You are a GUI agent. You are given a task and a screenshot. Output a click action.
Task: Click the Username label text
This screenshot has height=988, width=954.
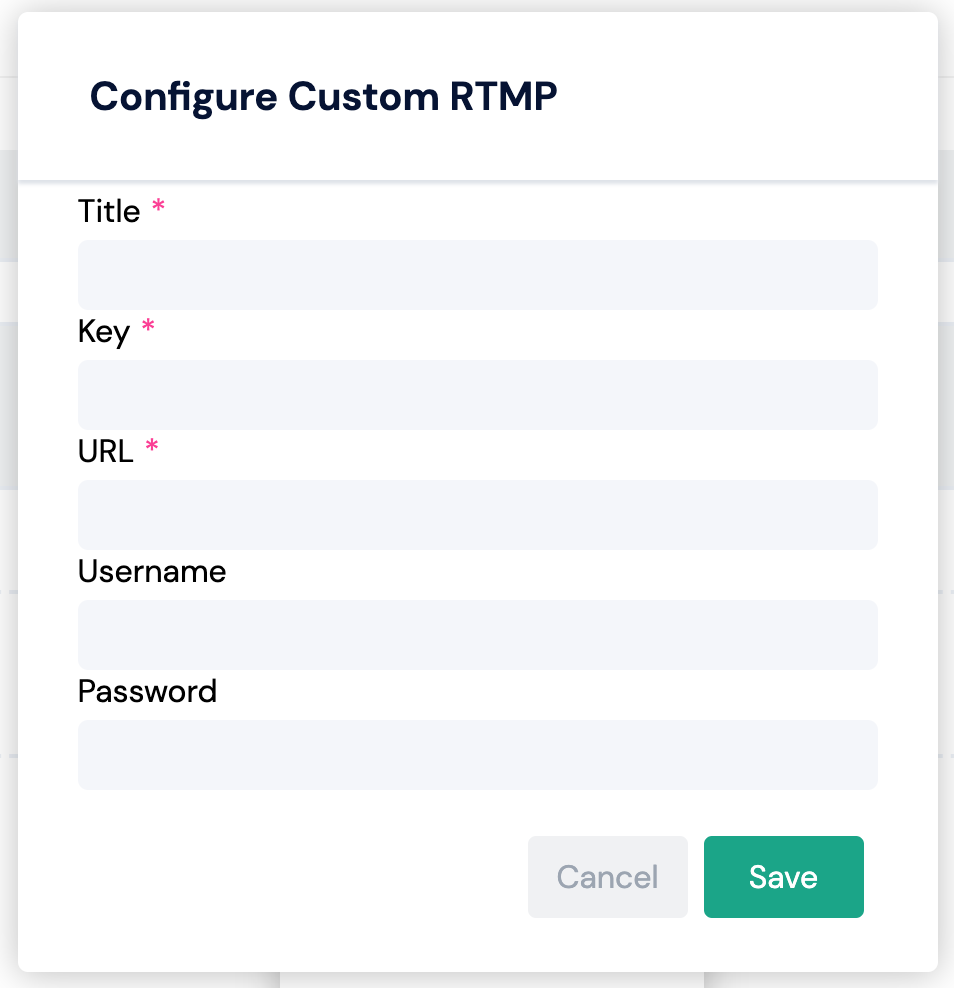152,572
